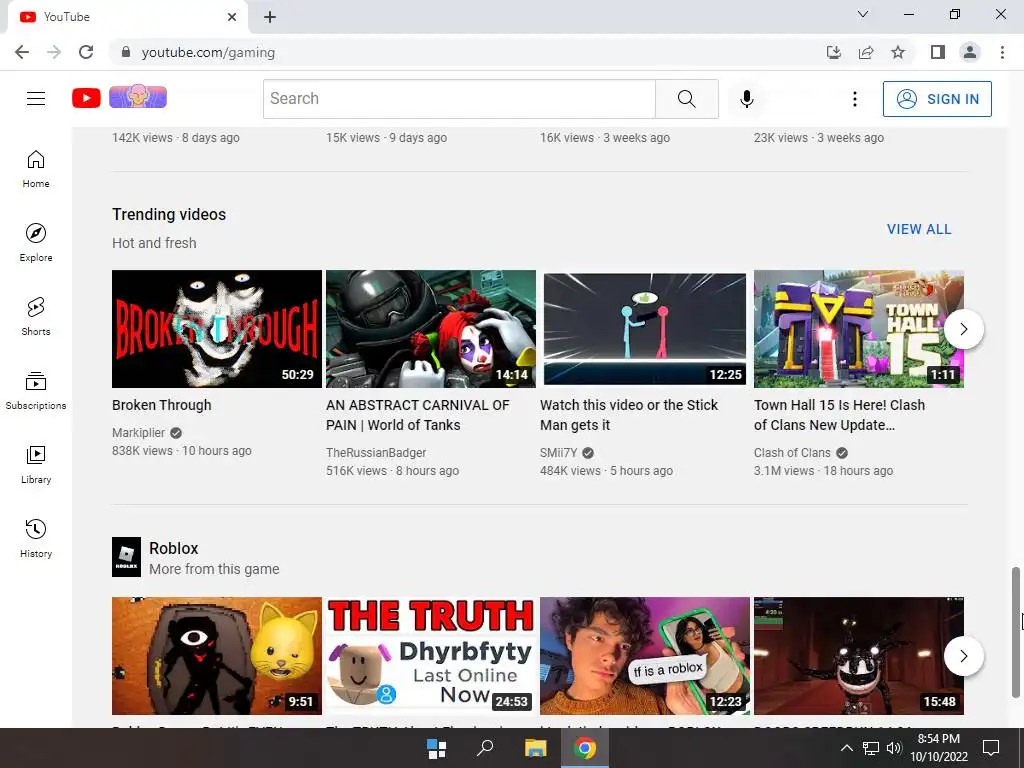Image resolution: width=1024 pixels, height=768 pixels.
Task: Open Explore in sidebar
Action: click(36, 242)
